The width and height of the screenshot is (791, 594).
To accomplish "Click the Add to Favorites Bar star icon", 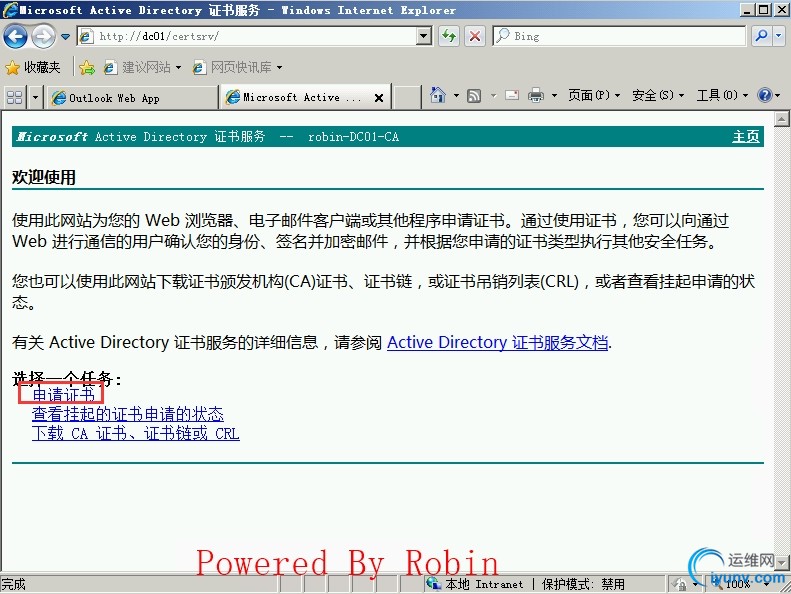I will click(x=87, y=67).
